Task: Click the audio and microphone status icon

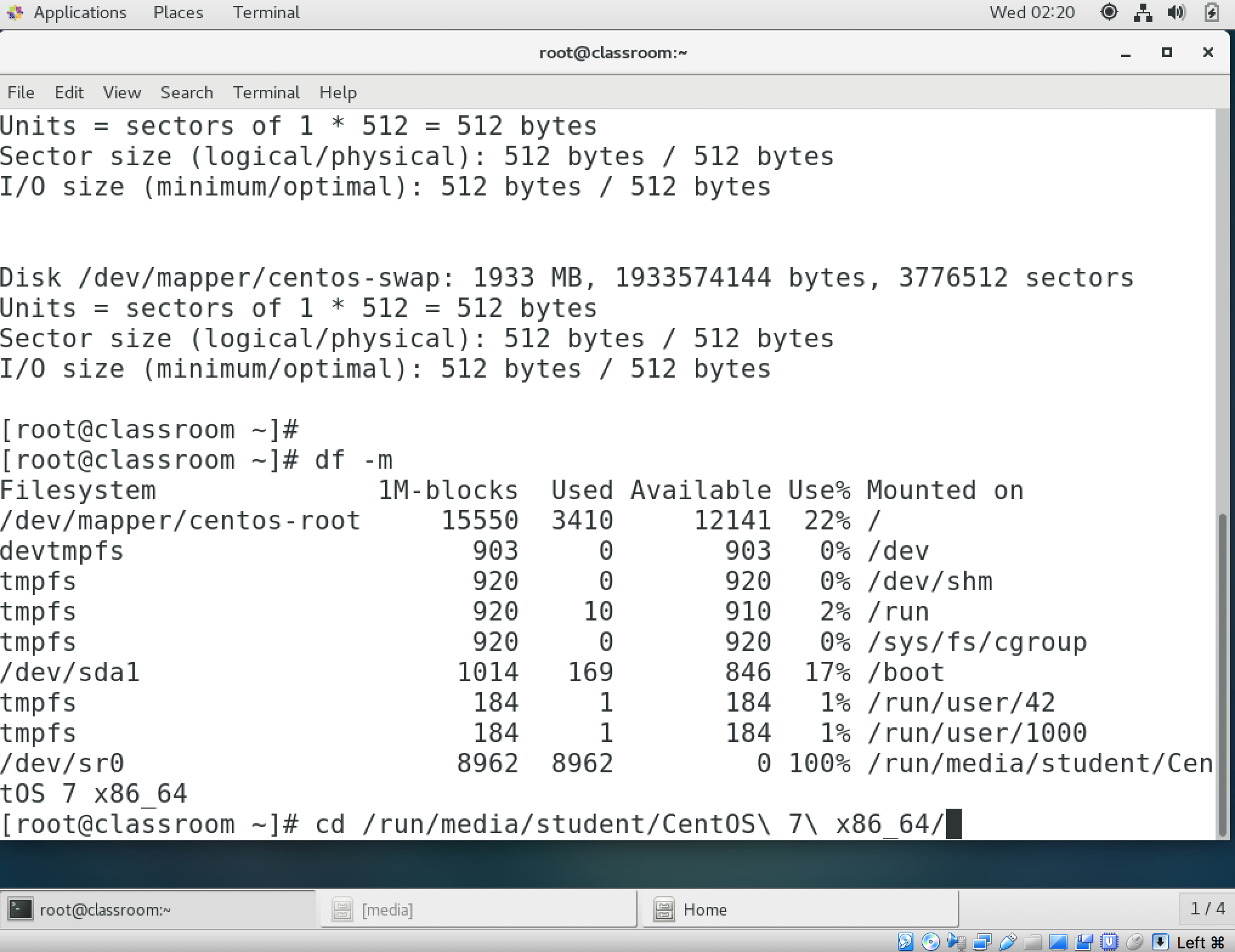Action: [956, 942]
